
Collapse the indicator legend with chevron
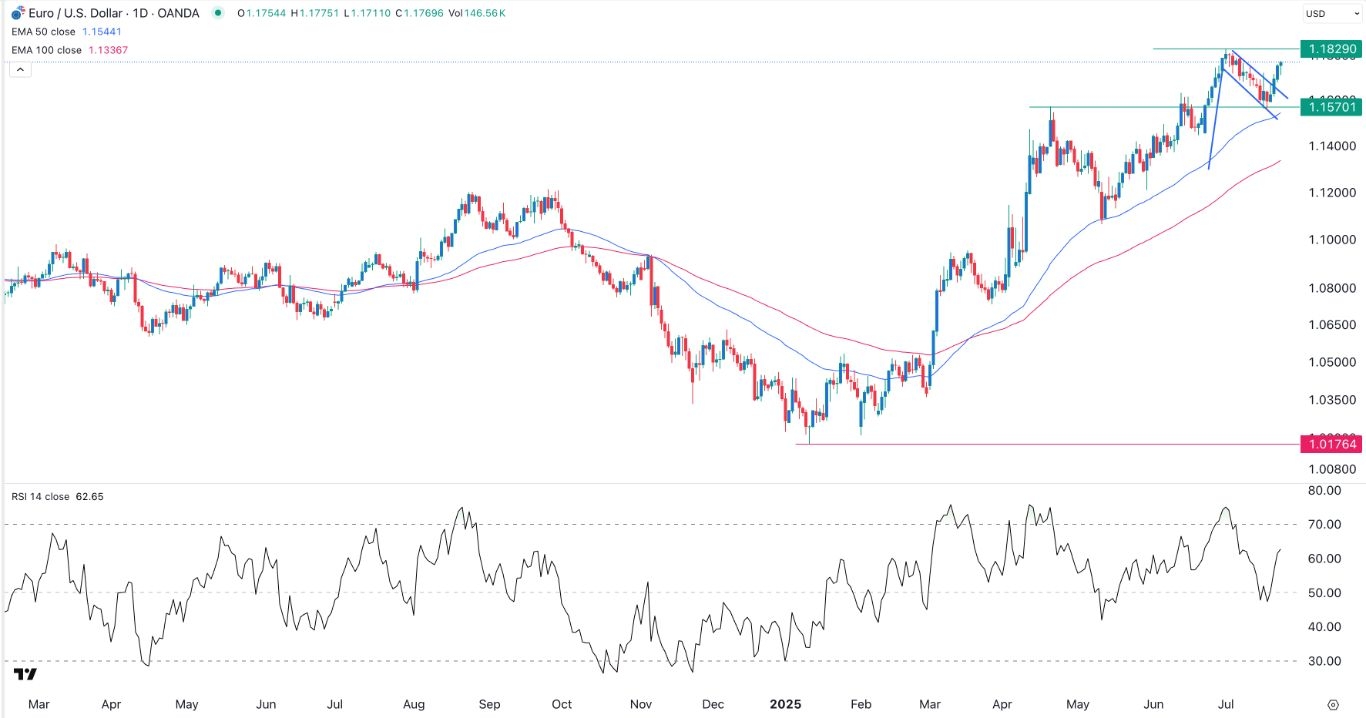point(18,69)
